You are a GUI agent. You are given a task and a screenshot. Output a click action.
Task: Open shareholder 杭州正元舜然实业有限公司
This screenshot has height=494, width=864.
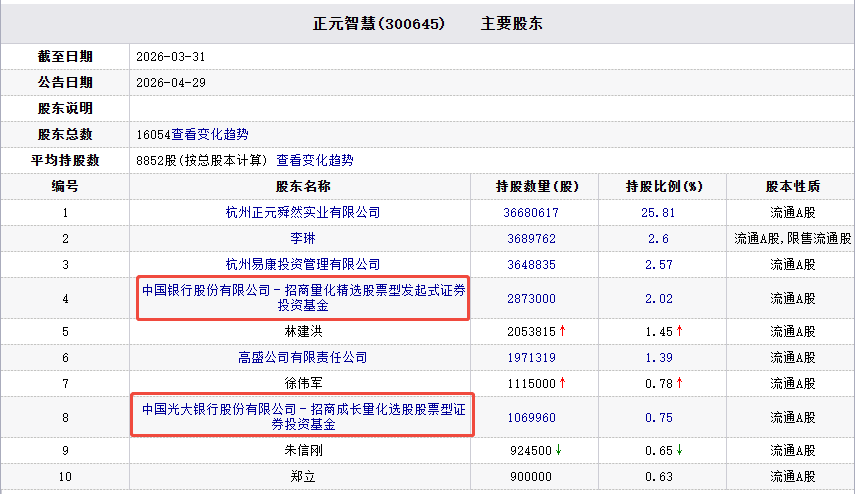(303, 213)
